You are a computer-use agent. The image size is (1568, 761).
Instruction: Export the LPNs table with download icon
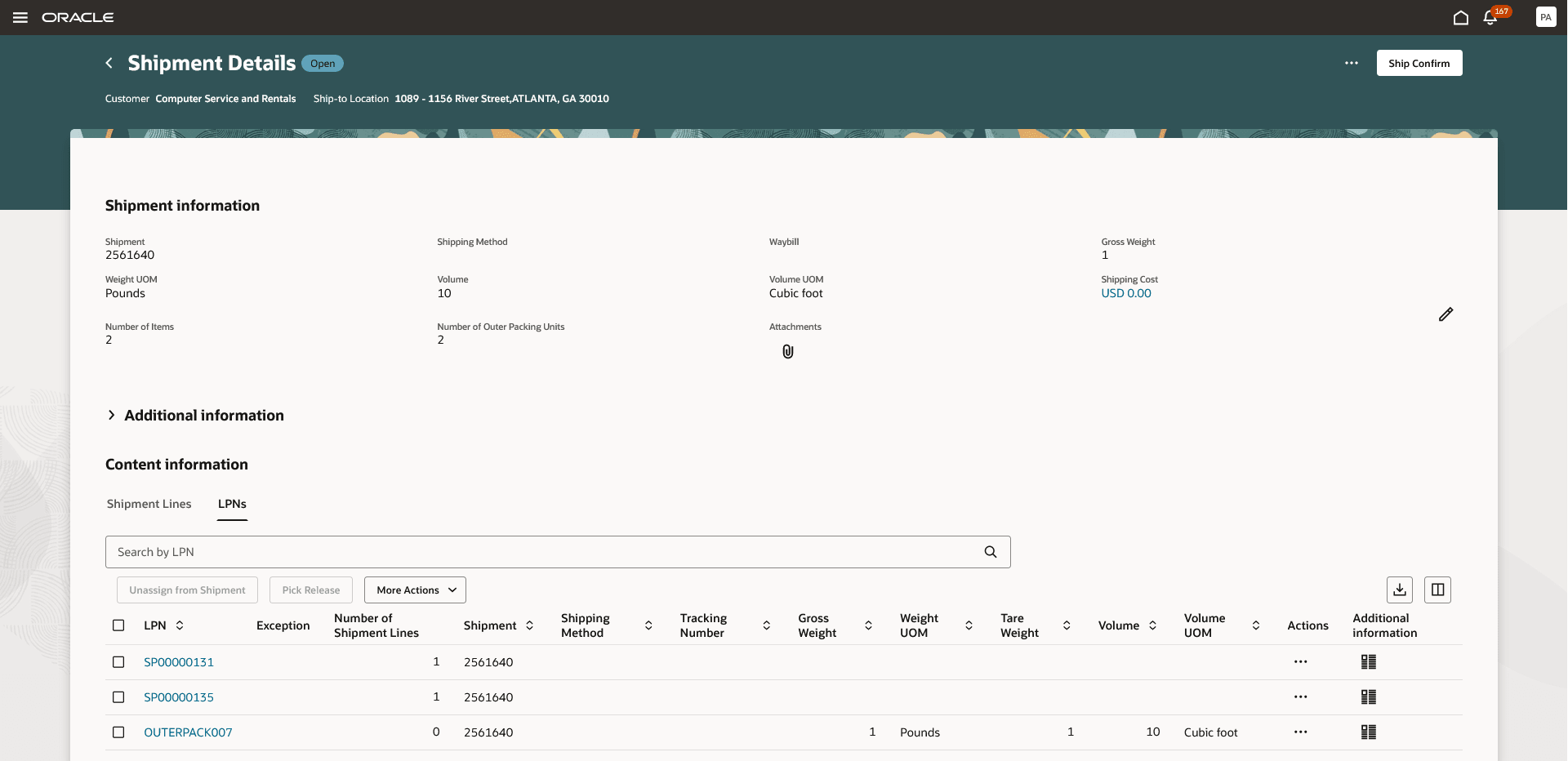[x=1400, y=590]
